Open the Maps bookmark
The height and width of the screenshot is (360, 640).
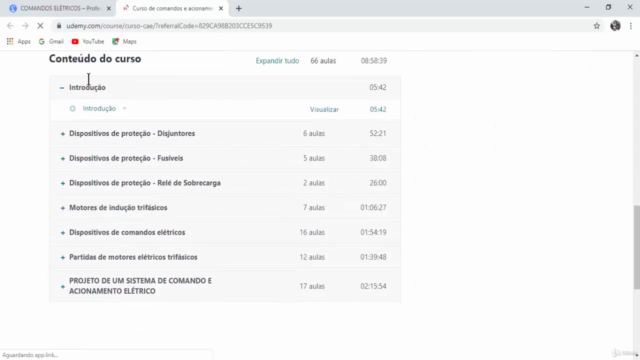coord(124,42)
